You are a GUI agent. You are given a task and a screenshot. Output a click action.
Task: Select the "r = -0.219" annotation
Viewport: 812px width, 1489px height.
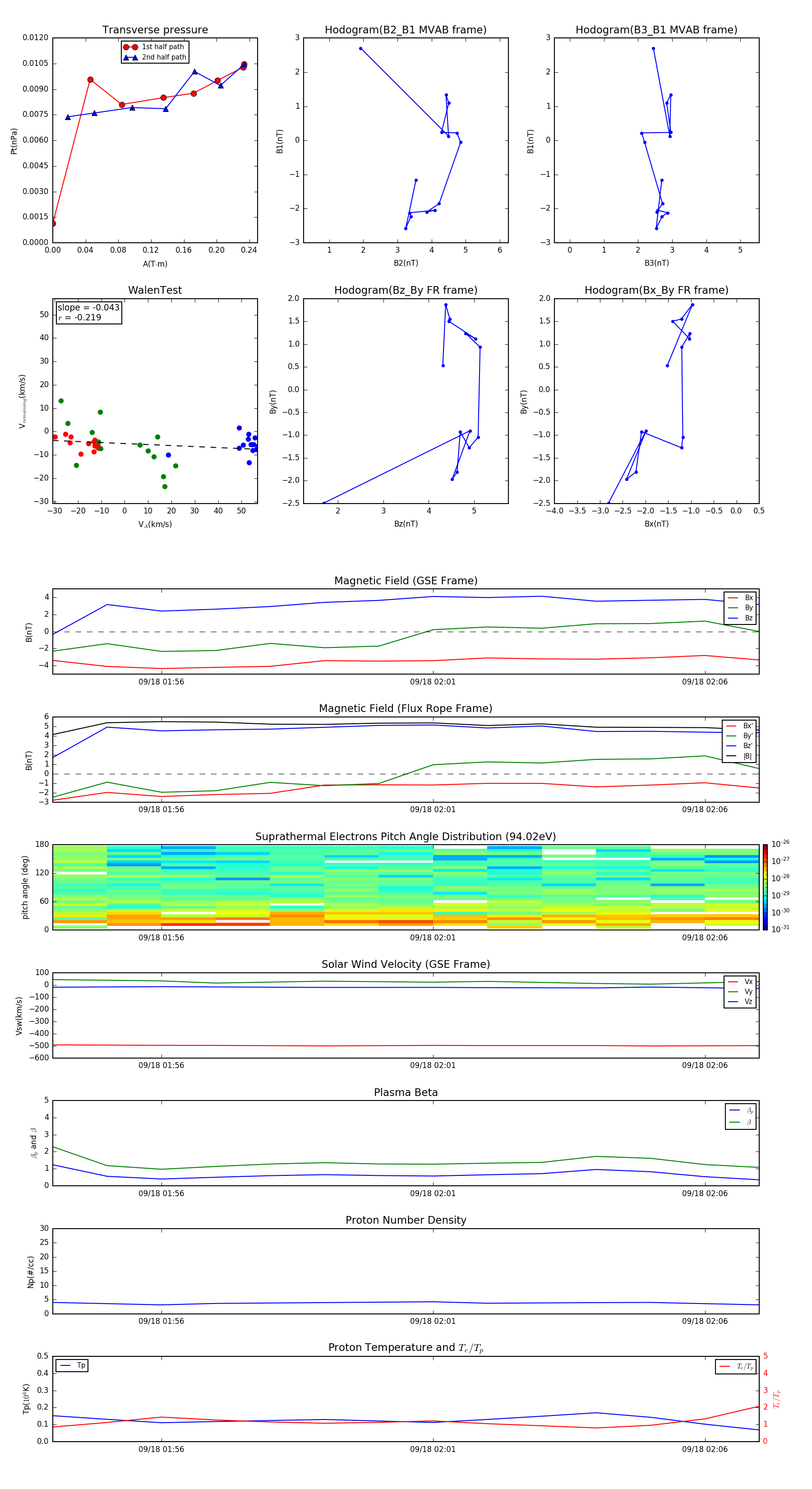[80, 317]
